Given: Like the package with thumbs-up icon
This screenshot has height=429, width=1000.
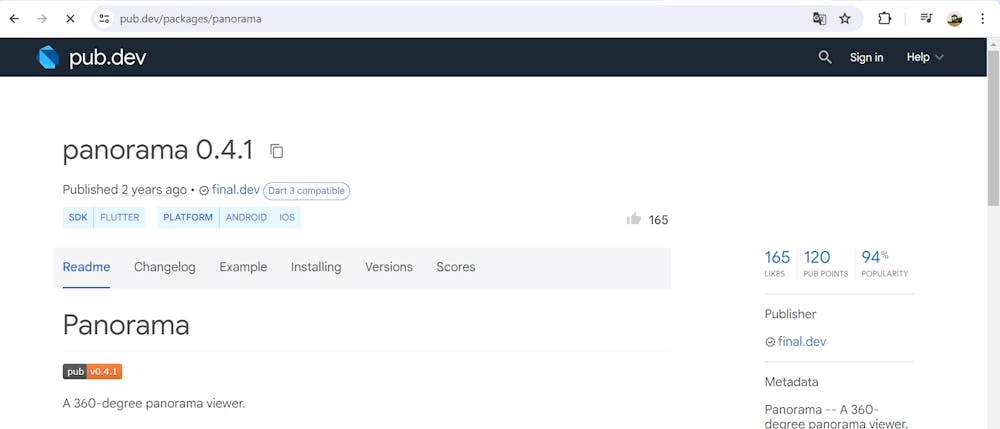Looking at the screenshot, I should 634,219.
